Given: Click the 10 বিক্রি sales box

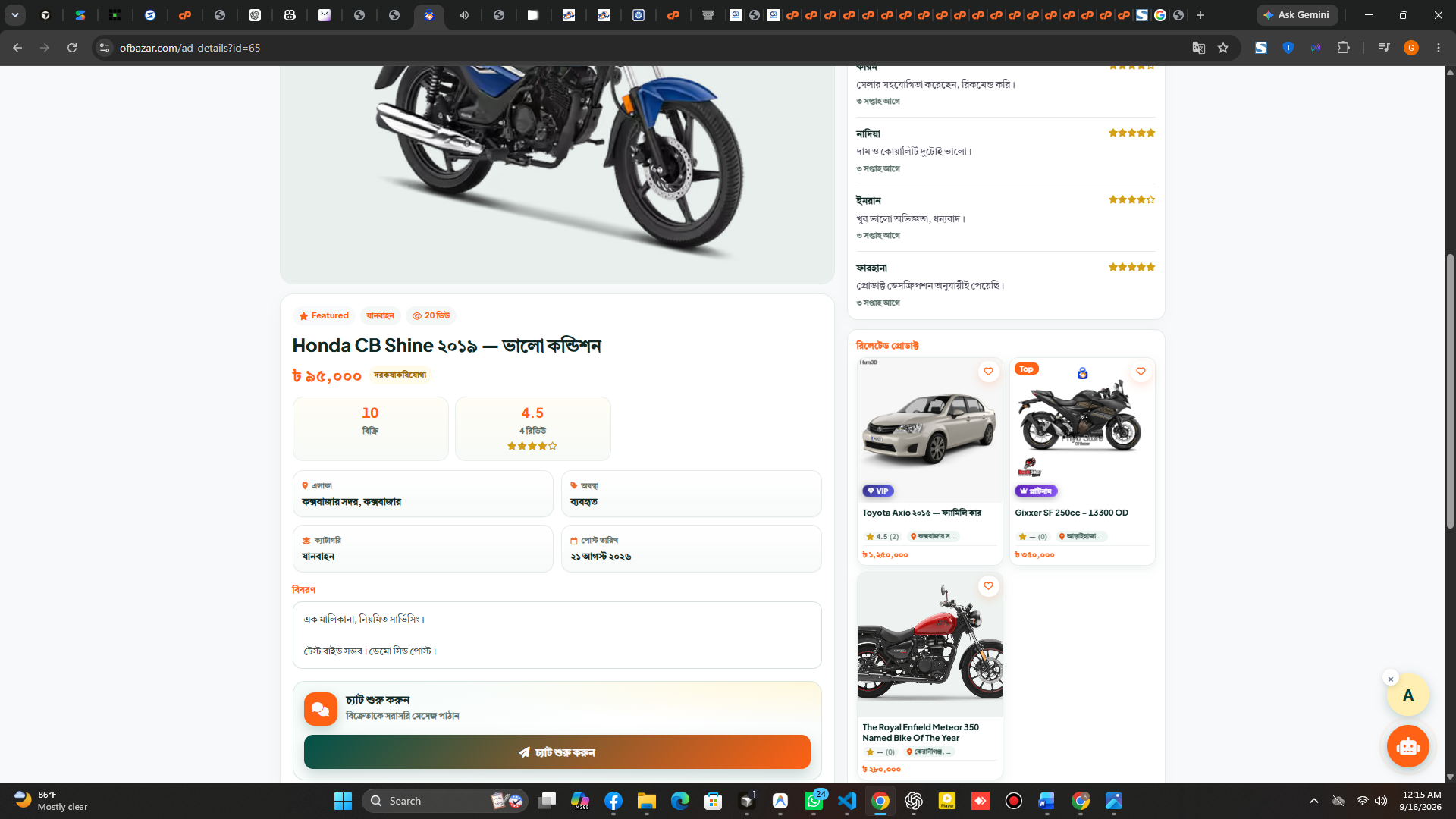Looking at the screenshot, I should 370,428.
